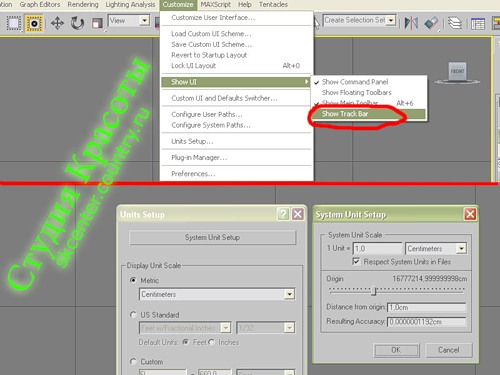
Task: Choose Customize User Interface...
Action: point(237,18)
